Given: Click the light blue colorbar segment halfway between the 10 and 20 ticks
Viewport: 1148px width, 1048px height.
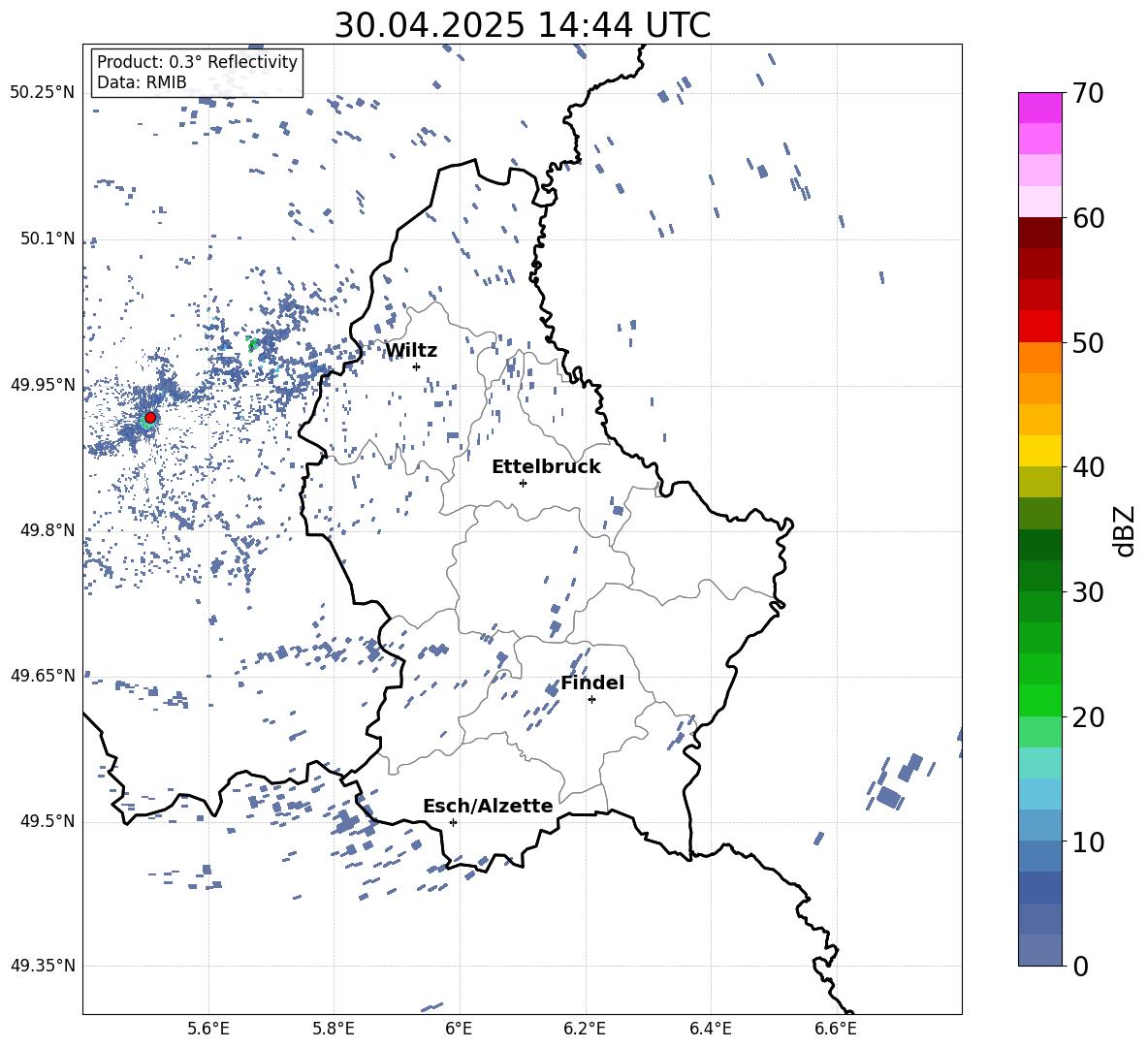Looking at the screenshot, I should click(1039, 794).
